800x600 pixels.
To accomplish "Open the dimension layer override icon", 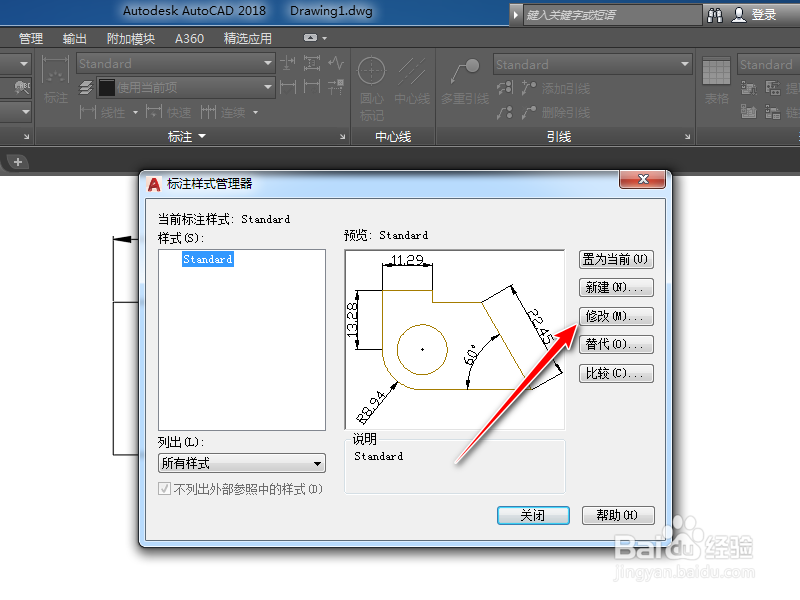I will (86, 88).
